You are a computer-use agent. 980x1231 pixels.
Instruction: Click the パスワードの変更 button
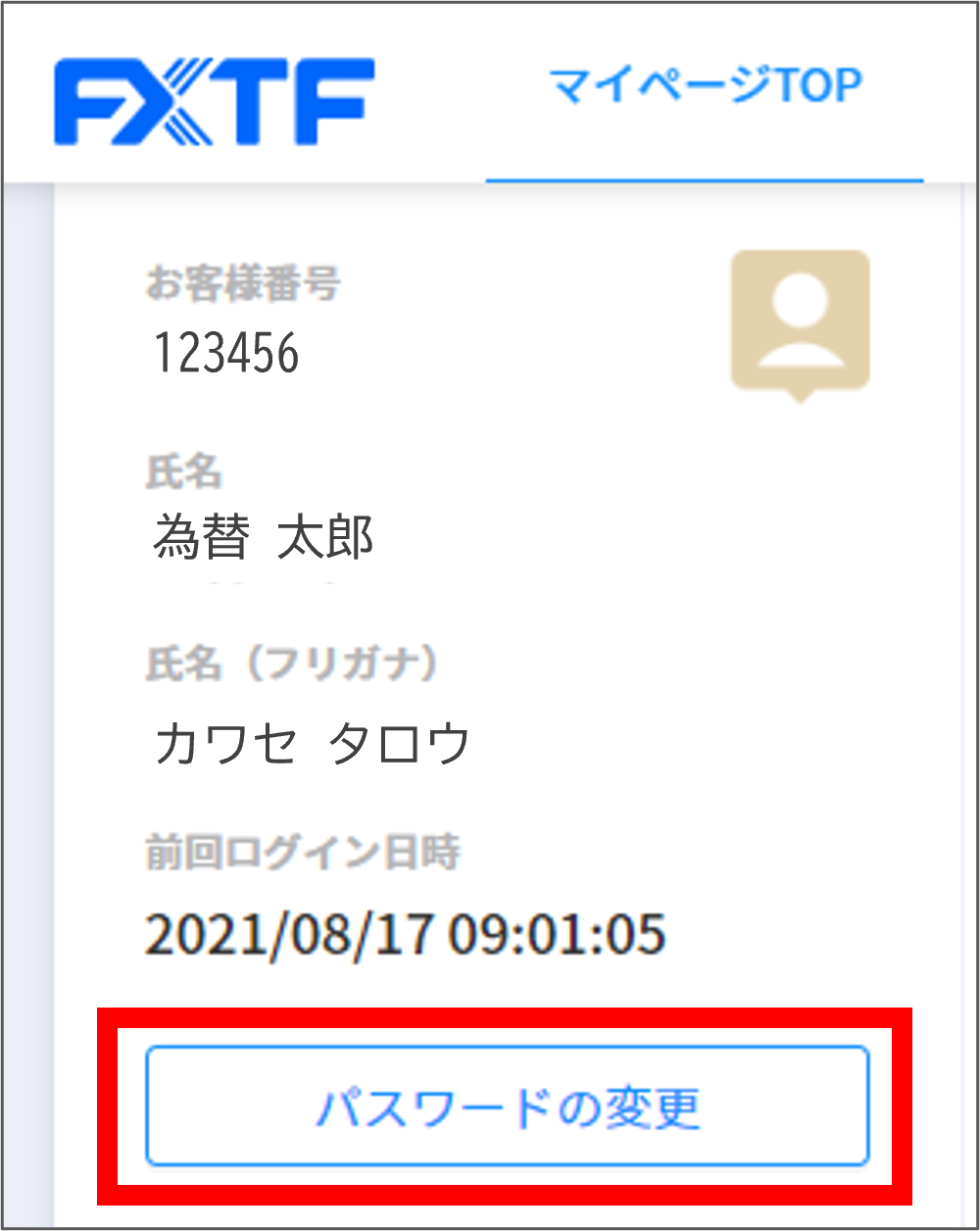[x=508, y=1107]
